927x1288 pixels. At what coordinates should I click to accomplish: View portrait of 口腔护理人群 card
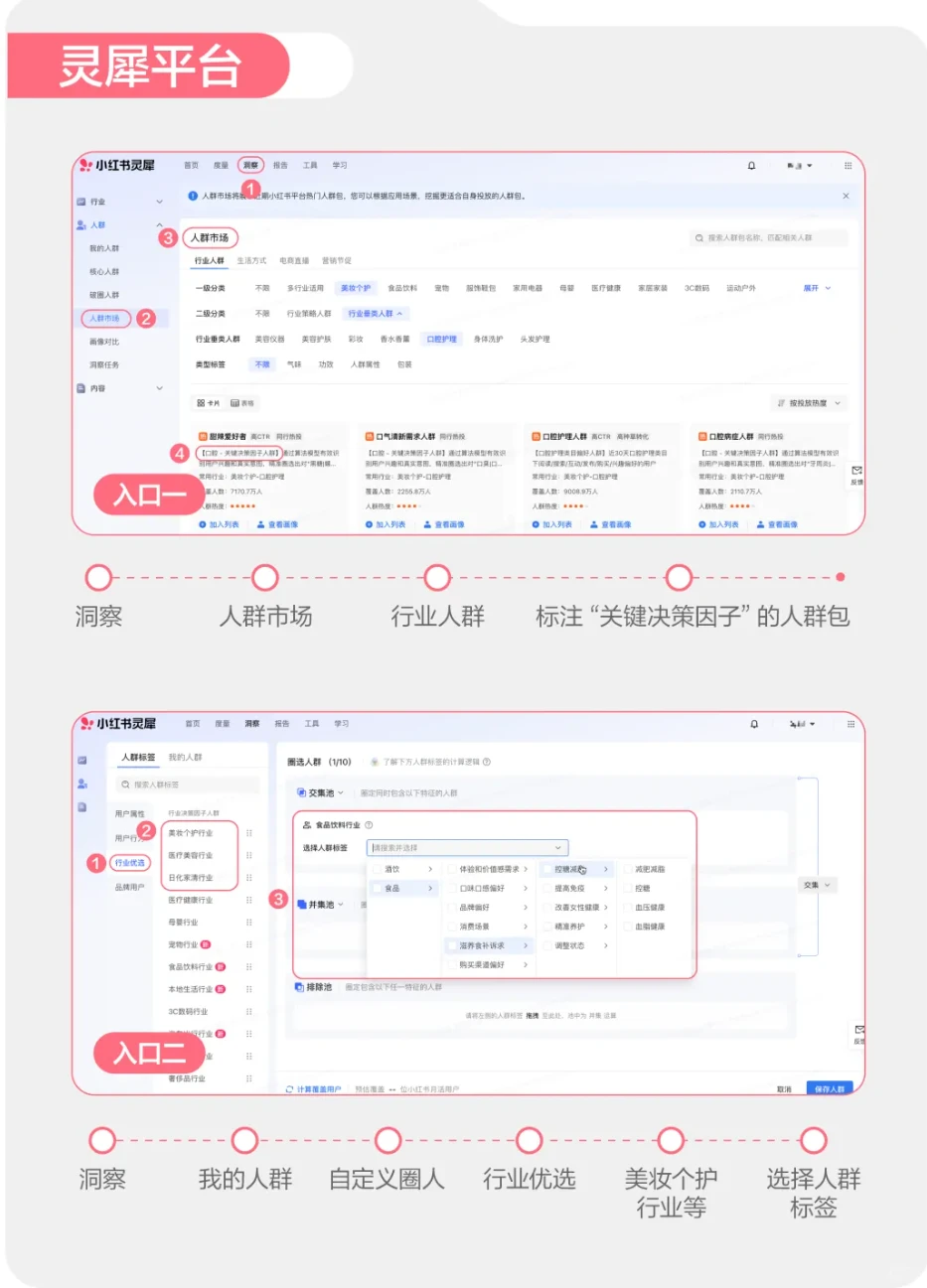coord(610,524)
